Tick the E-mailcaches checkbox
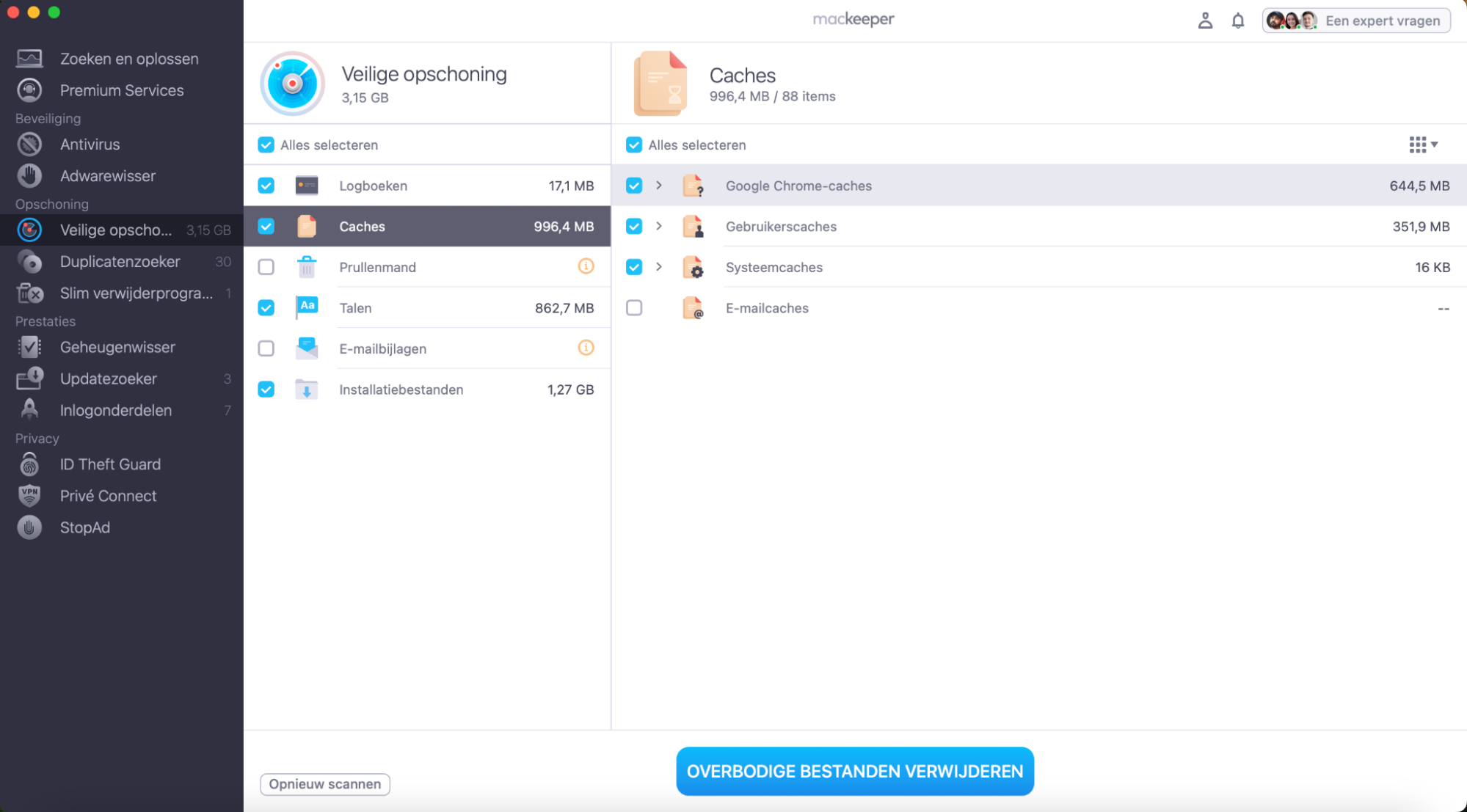The image size is (1467, 812). (x=634, y=308)
